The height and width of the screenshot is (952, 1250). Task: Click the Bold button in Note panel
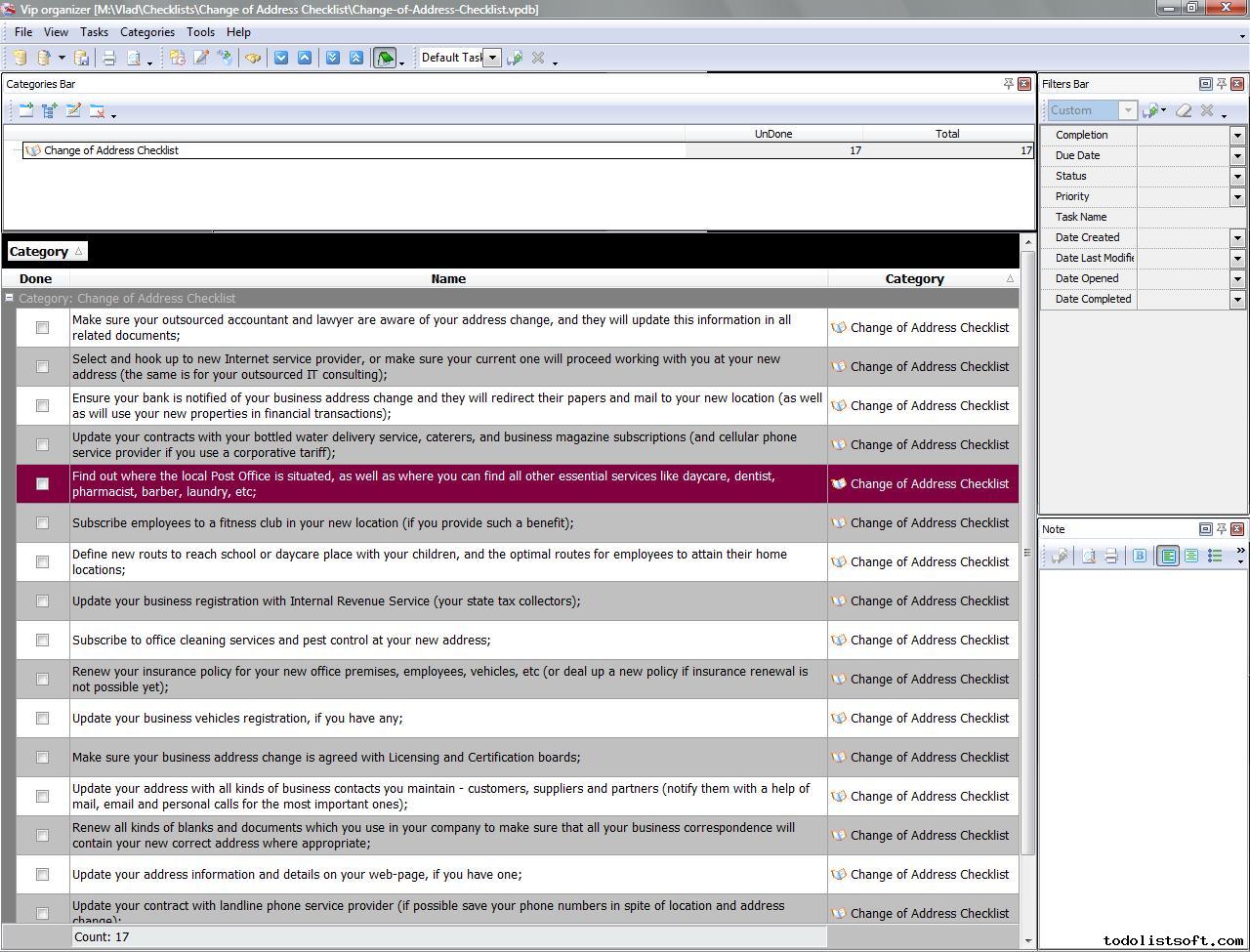coord(1139,556)
